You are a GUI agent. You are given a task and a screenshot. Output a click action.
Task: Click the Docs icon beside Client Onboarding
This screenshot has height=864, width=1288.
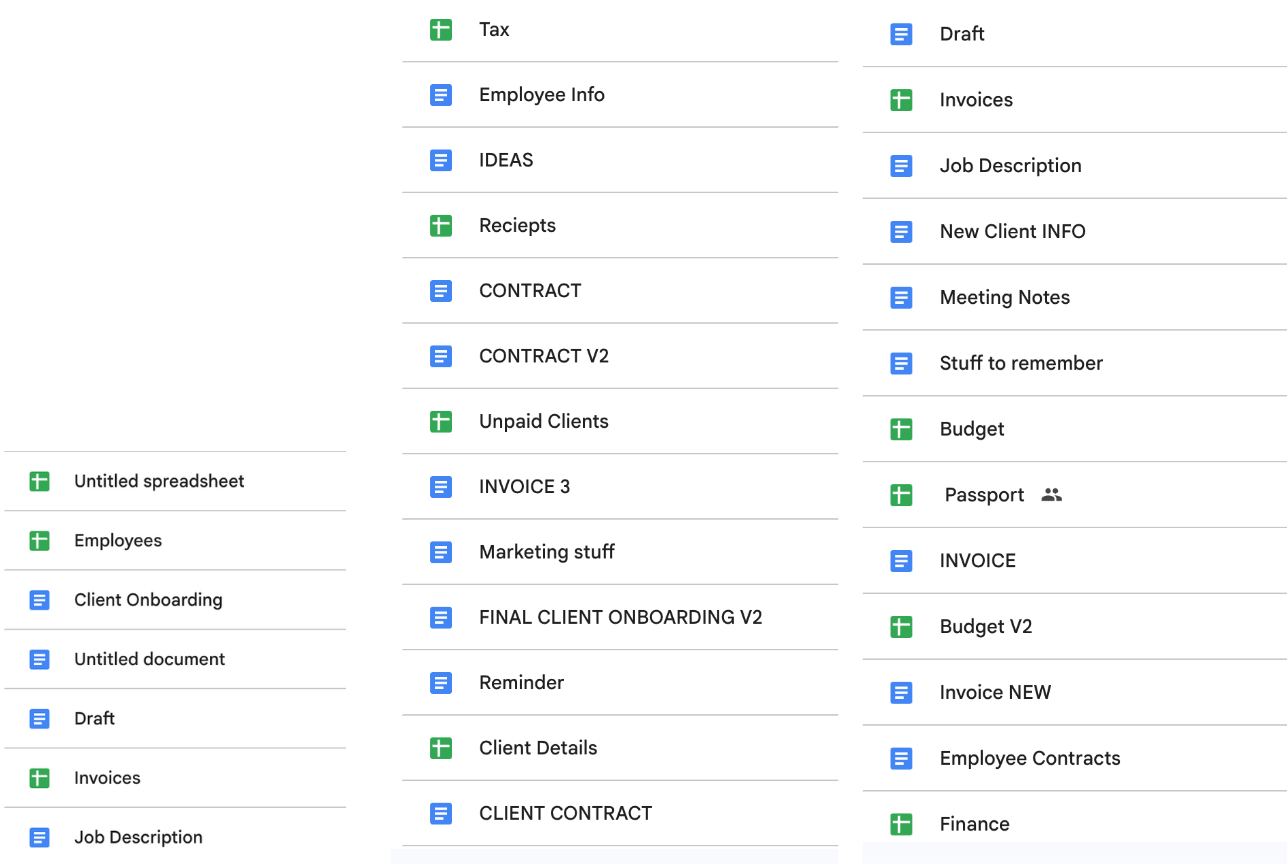pyautogui.click(x=39, y=600)
